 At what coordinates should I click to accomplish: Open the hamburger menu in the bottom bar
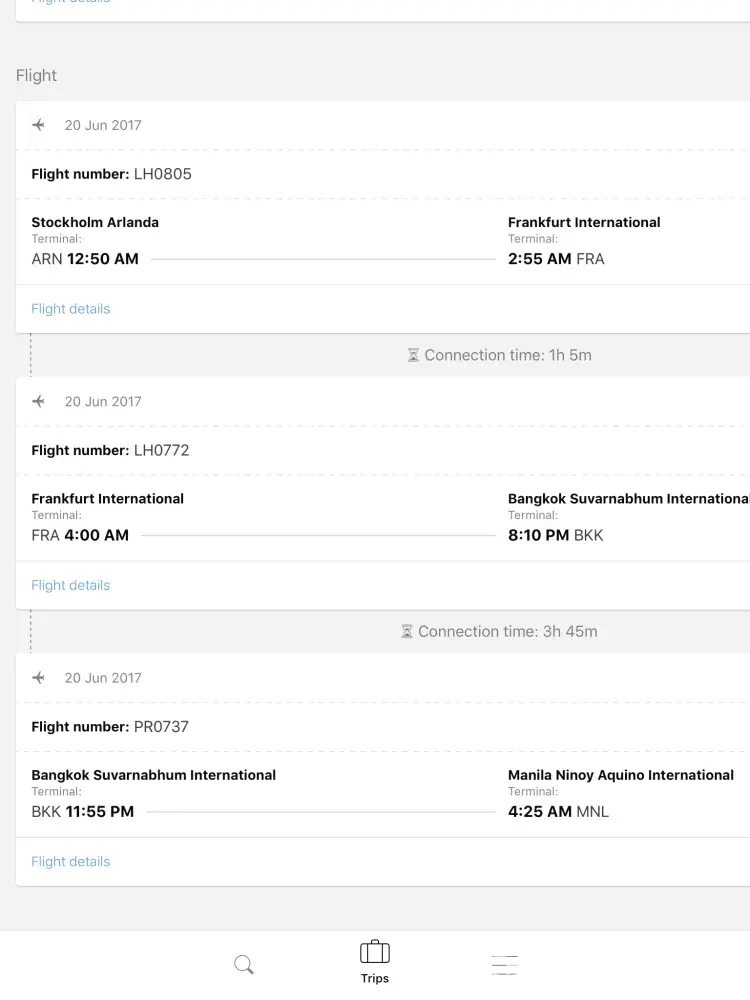505,965
